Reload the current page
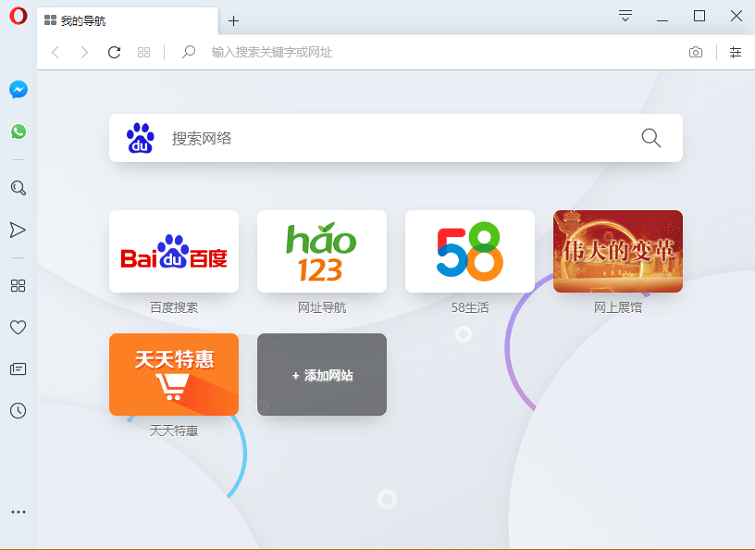755x550 pixels. tap(114, 52)
